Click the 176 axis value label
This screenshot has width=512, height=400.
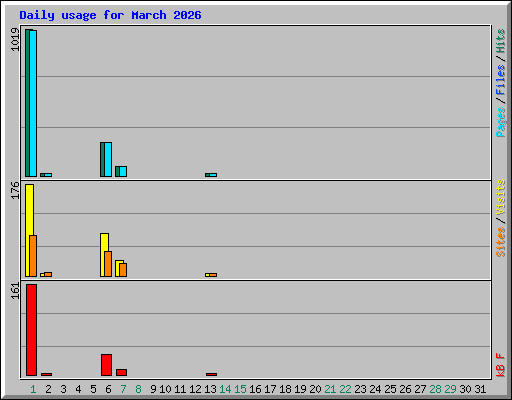15,190
